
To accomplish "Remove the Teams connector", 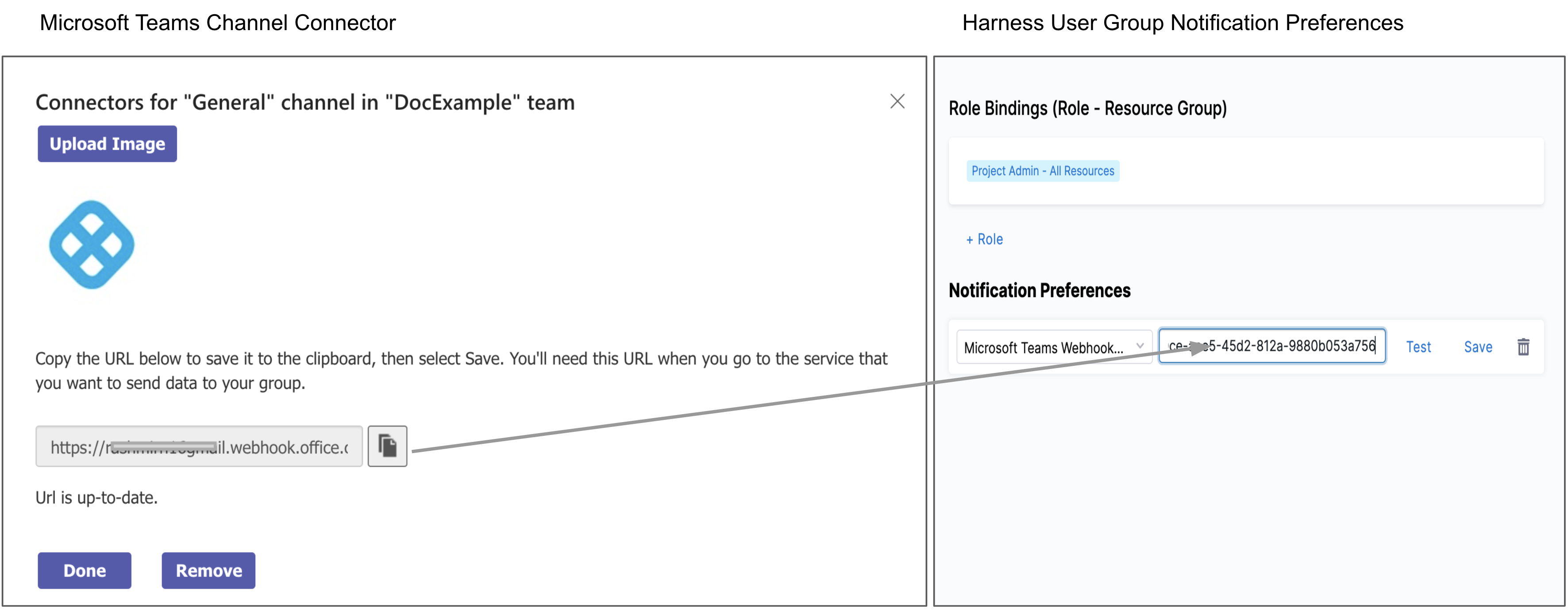I will [x=209, y=570].
